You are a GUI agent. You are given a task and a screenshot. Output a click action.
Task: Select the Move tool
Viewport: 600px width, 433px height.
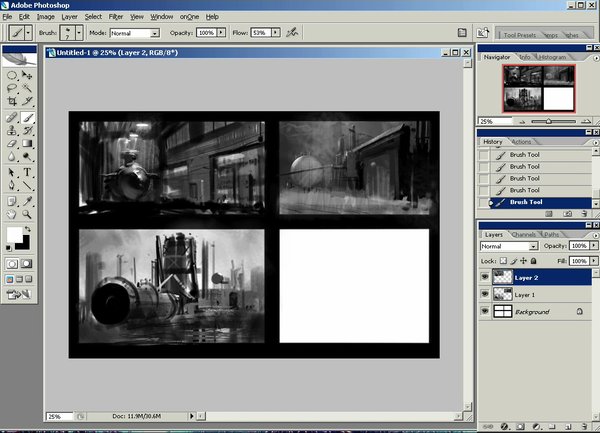coord(28,75)
